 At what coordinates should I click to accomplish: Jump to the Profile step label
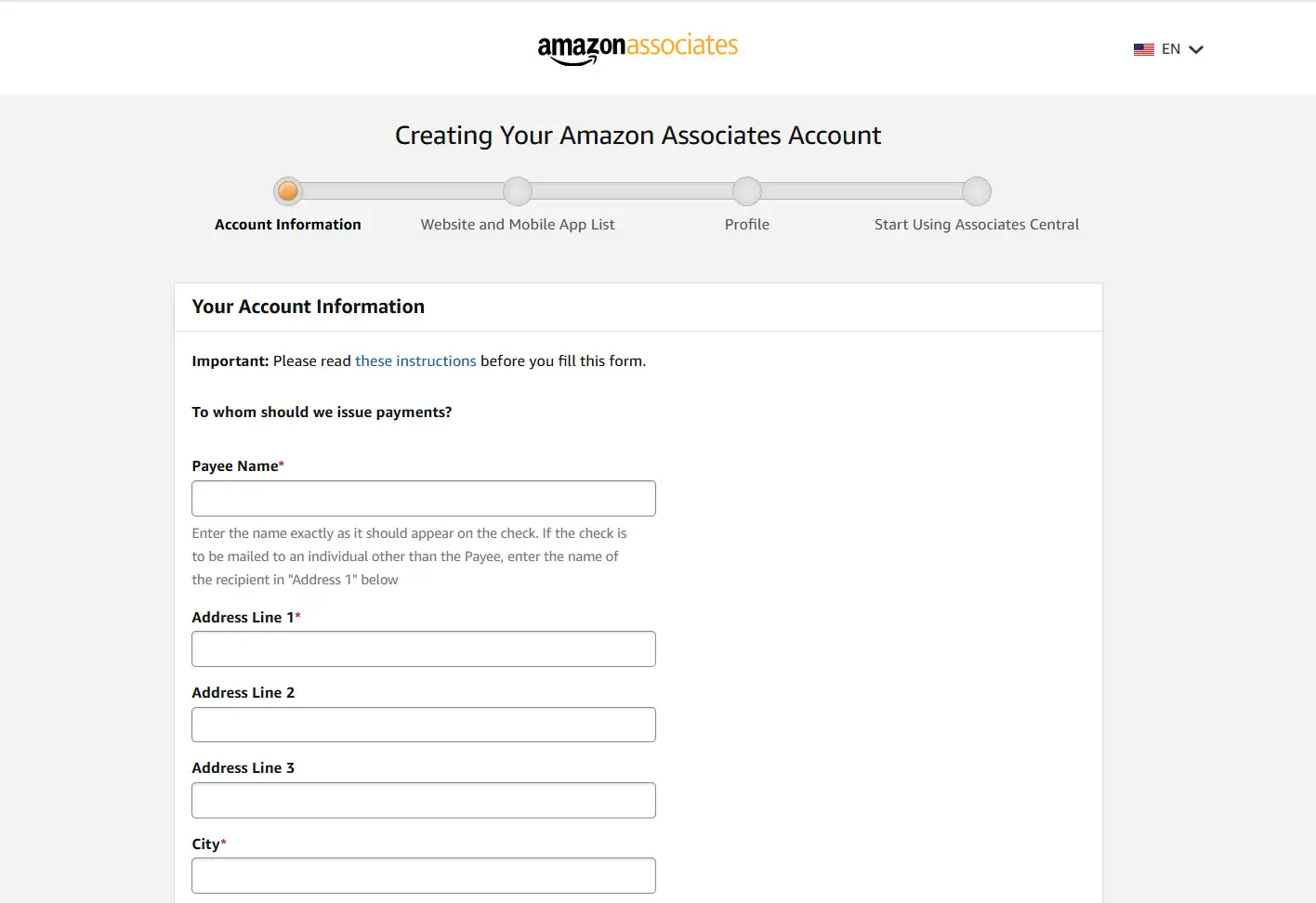(747, 225)
